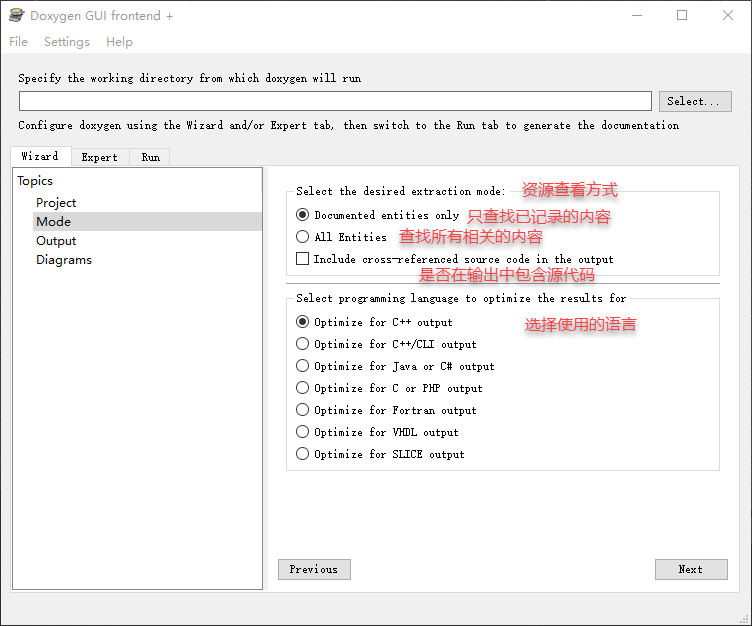The width and height of the screenshot is (752, 626).
Task: Click the Next button
Action: point(691,569)
